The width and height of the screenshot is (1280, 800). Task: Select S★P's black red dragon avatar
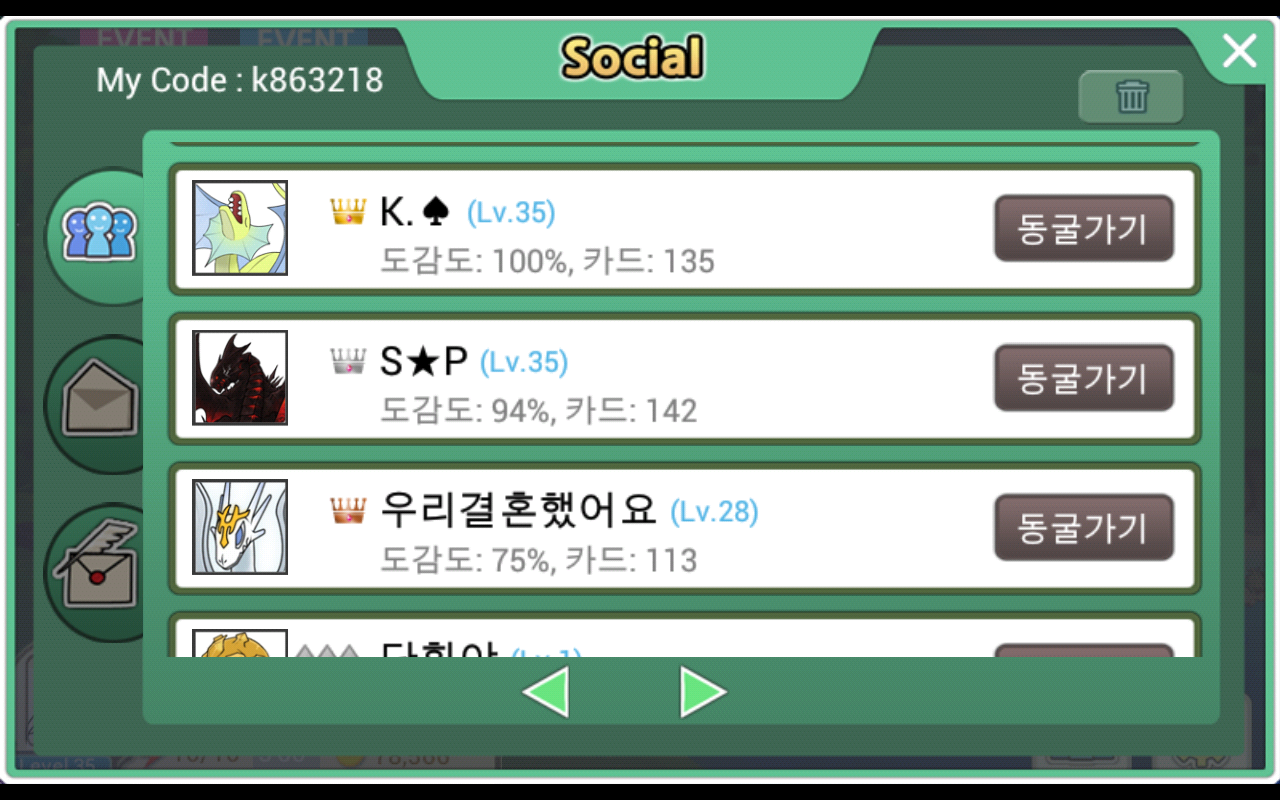click(240, 378)
